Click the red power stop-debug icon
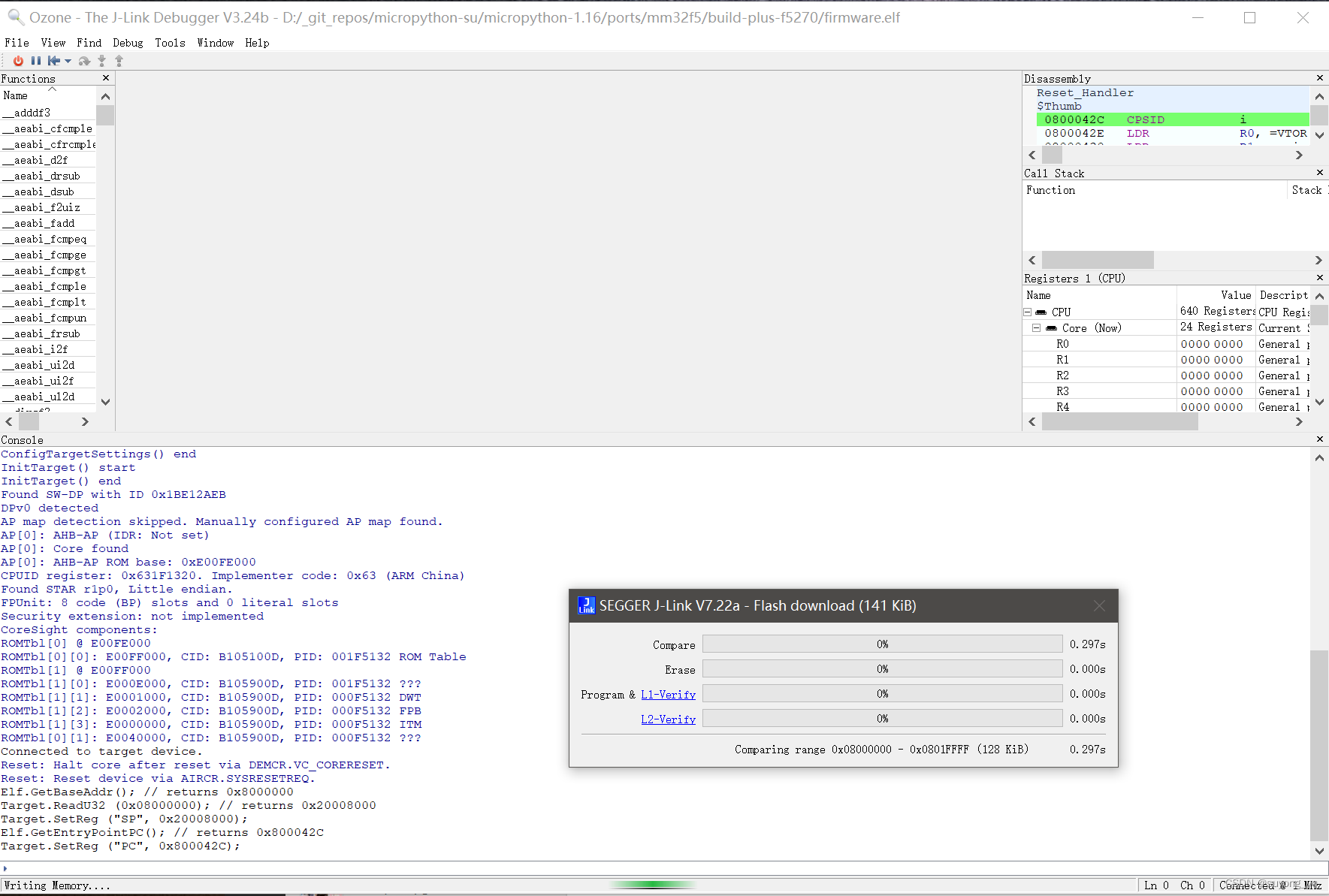Viewport: 1329px width, 896px height. (18, 61)
